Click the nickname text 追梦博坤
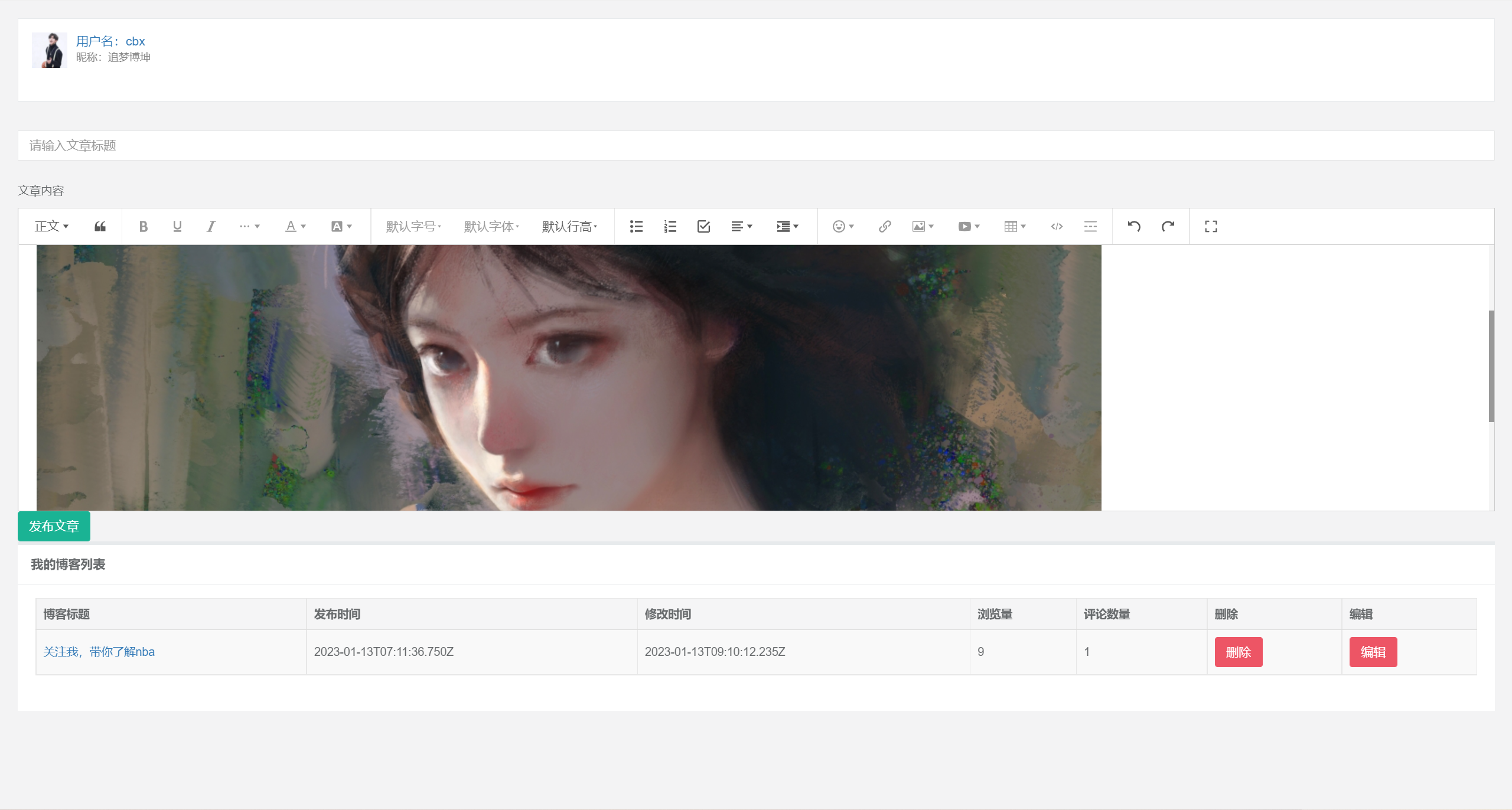Viewport: 1512px width, 810px height. [x=129, y=57]
